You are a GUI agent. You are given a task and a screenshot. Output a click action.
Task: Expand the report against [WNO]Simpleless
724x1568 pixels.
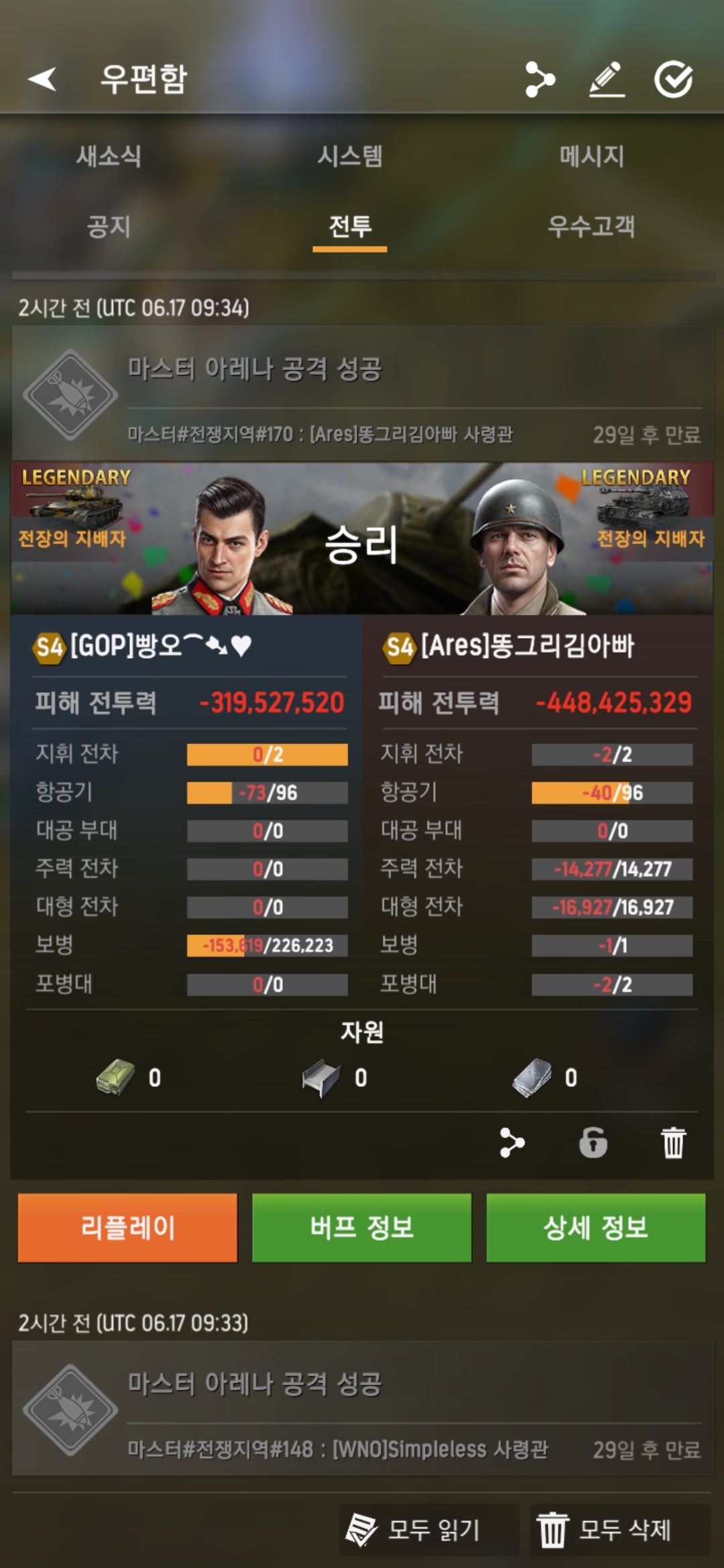pos(362,1409)
